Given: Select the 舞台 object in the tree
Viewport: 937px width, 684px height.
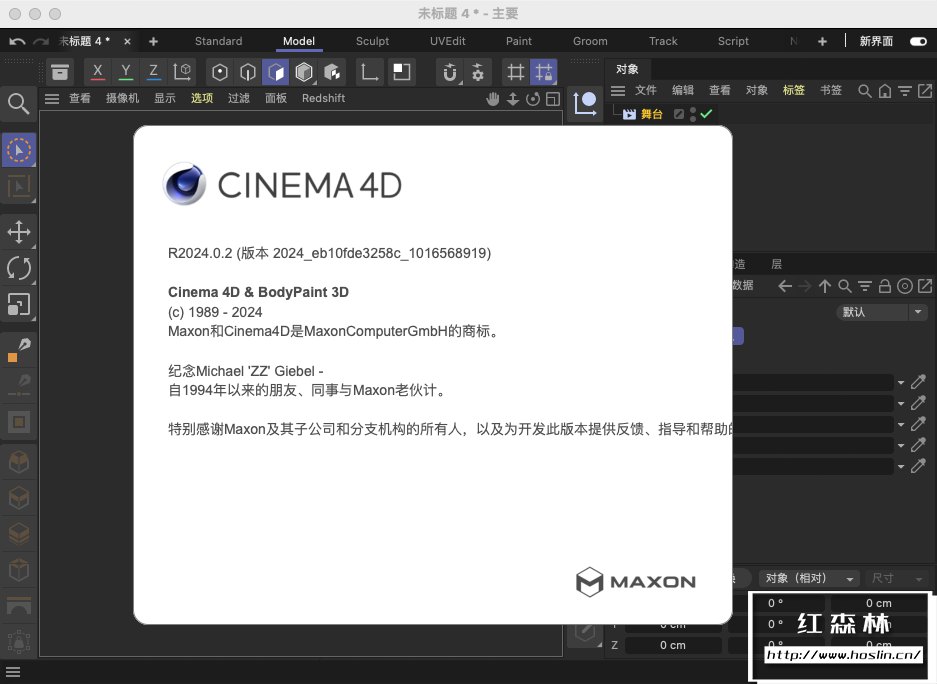Looking at the screenshot, I should click(x=651, y=114).
